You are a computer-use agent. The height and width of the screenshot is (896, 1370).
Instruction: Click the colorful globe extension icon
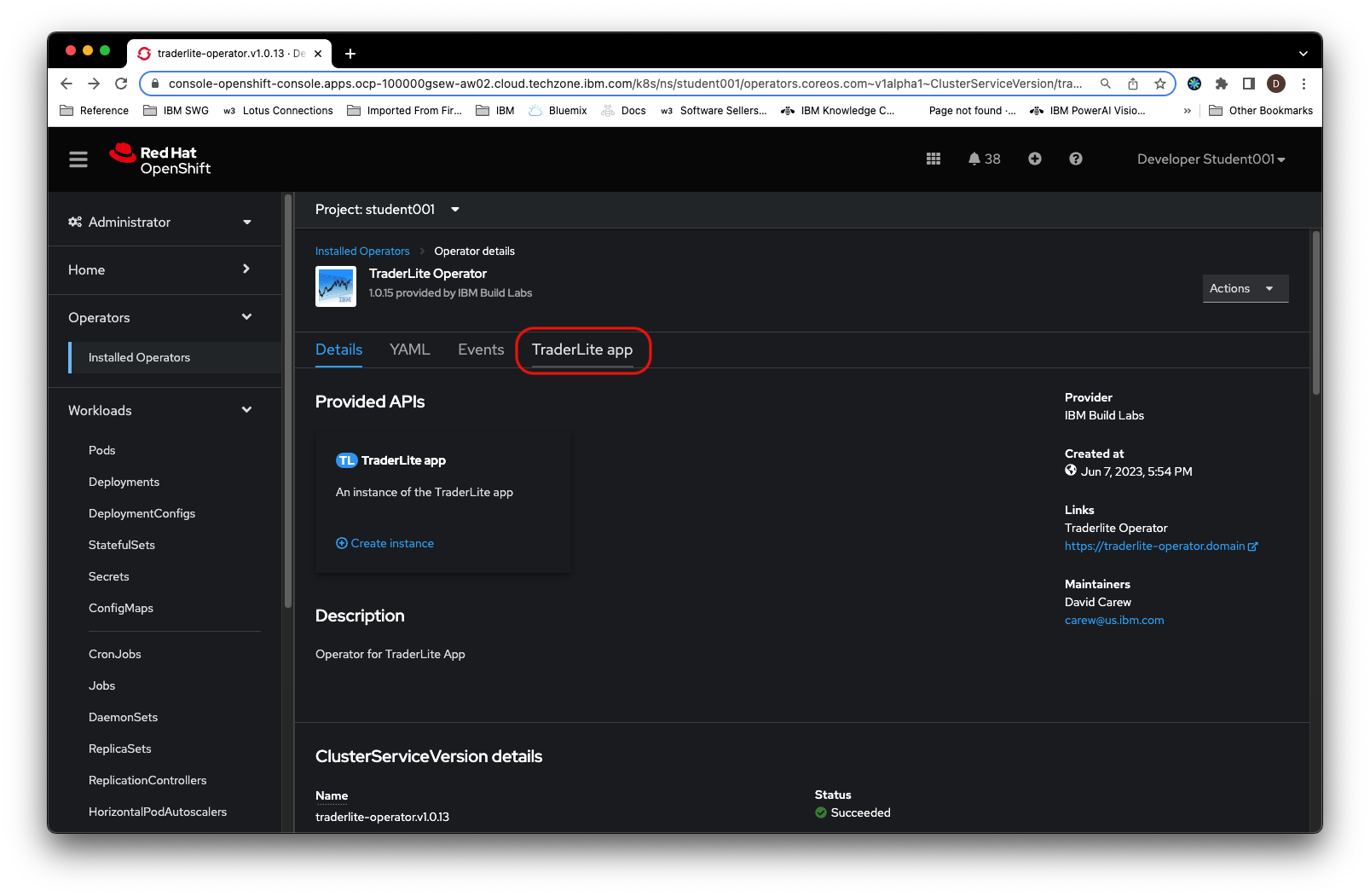tap(1194, 84)
